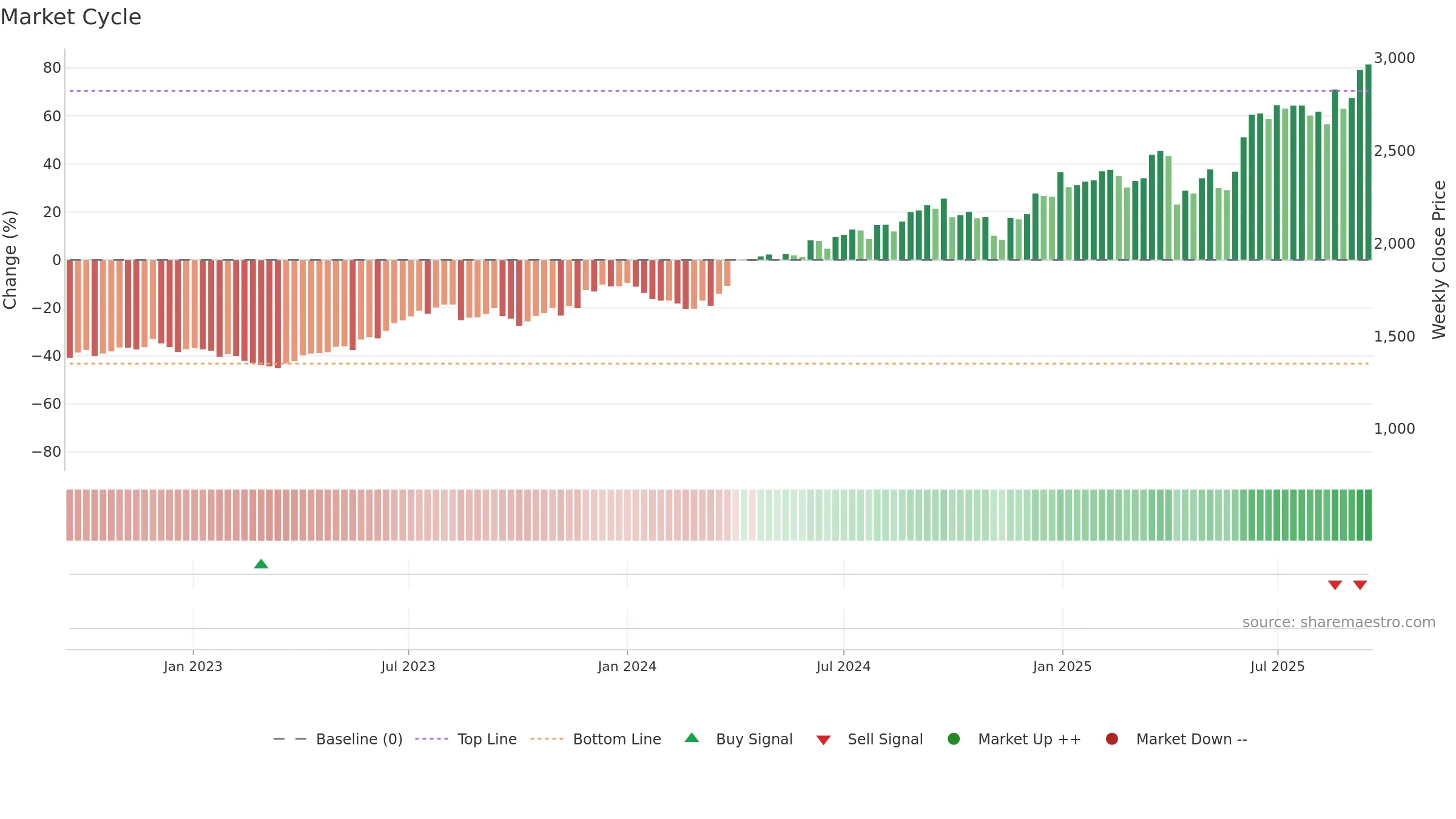The width and height of the screenshot is (1456, 819).
Task: Click the deepest red bar below the bottom line
Action: [x=278, y=314]
